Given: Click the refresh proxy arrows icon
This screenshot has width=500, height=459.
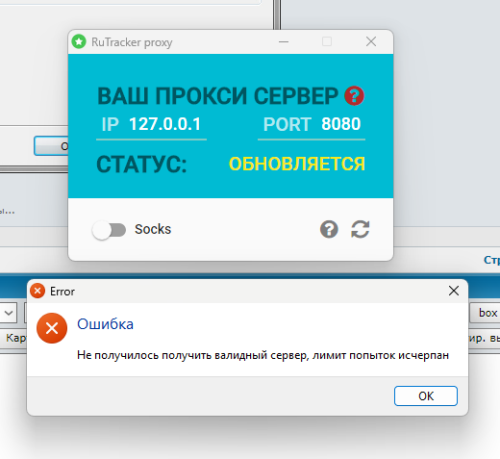Looking at the screenshot, I should pyautogui.click(x=360, y=229).
